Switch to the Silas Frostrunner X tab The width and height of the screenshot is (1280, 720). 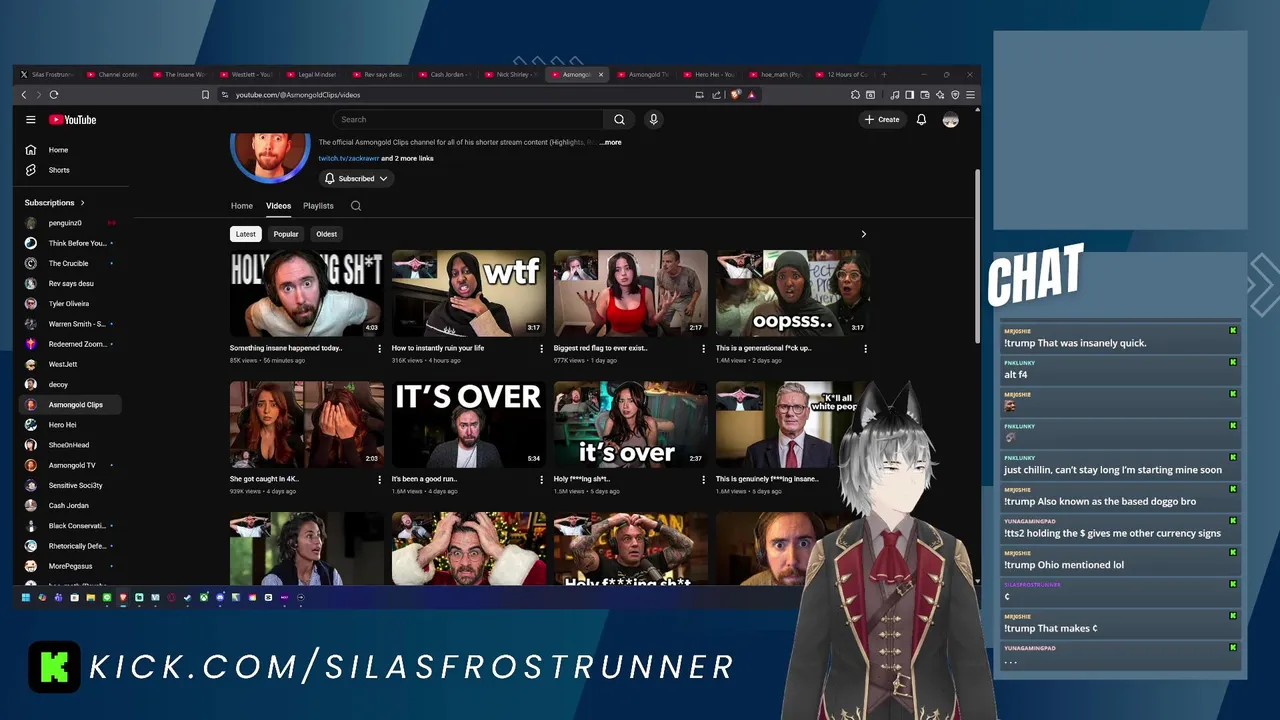46,74
